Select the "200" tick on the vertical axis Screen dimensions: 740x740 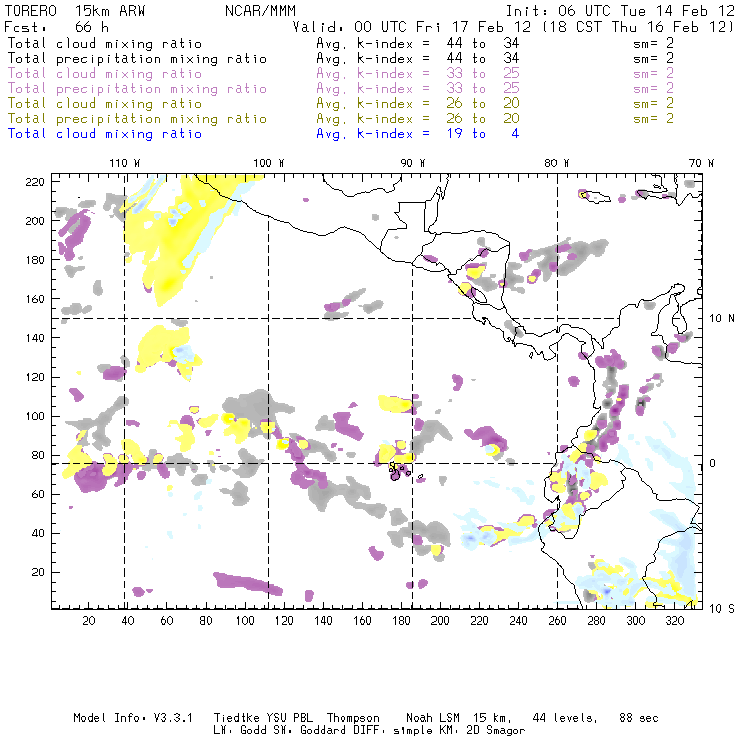(x=35, y=221)
